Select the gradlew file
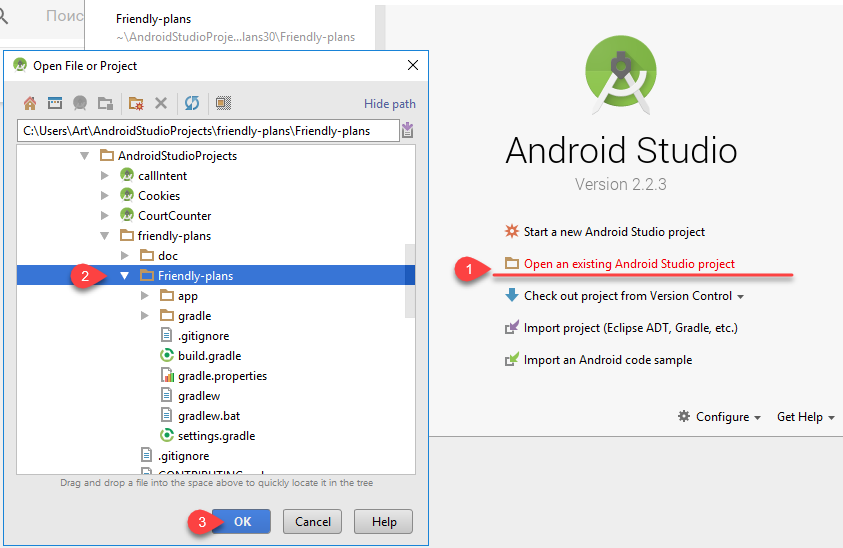Image resolution: width=843 pixels, height=548 pixels. [x=199, y=396]
